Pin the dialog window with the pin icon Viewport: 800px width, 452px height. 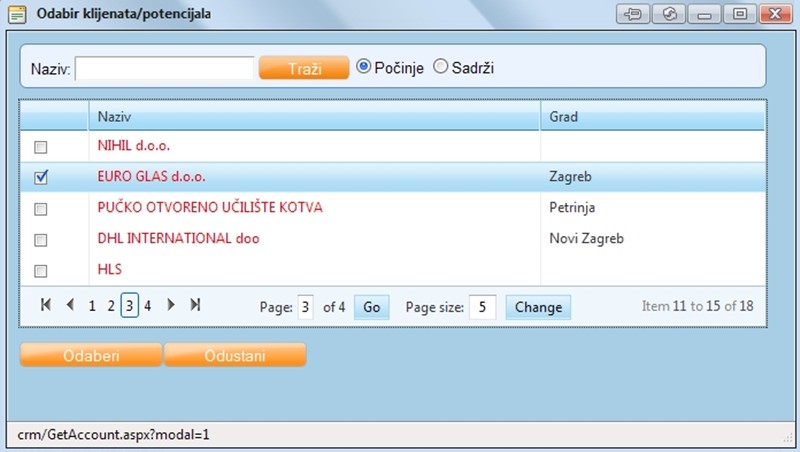point(633,14)
